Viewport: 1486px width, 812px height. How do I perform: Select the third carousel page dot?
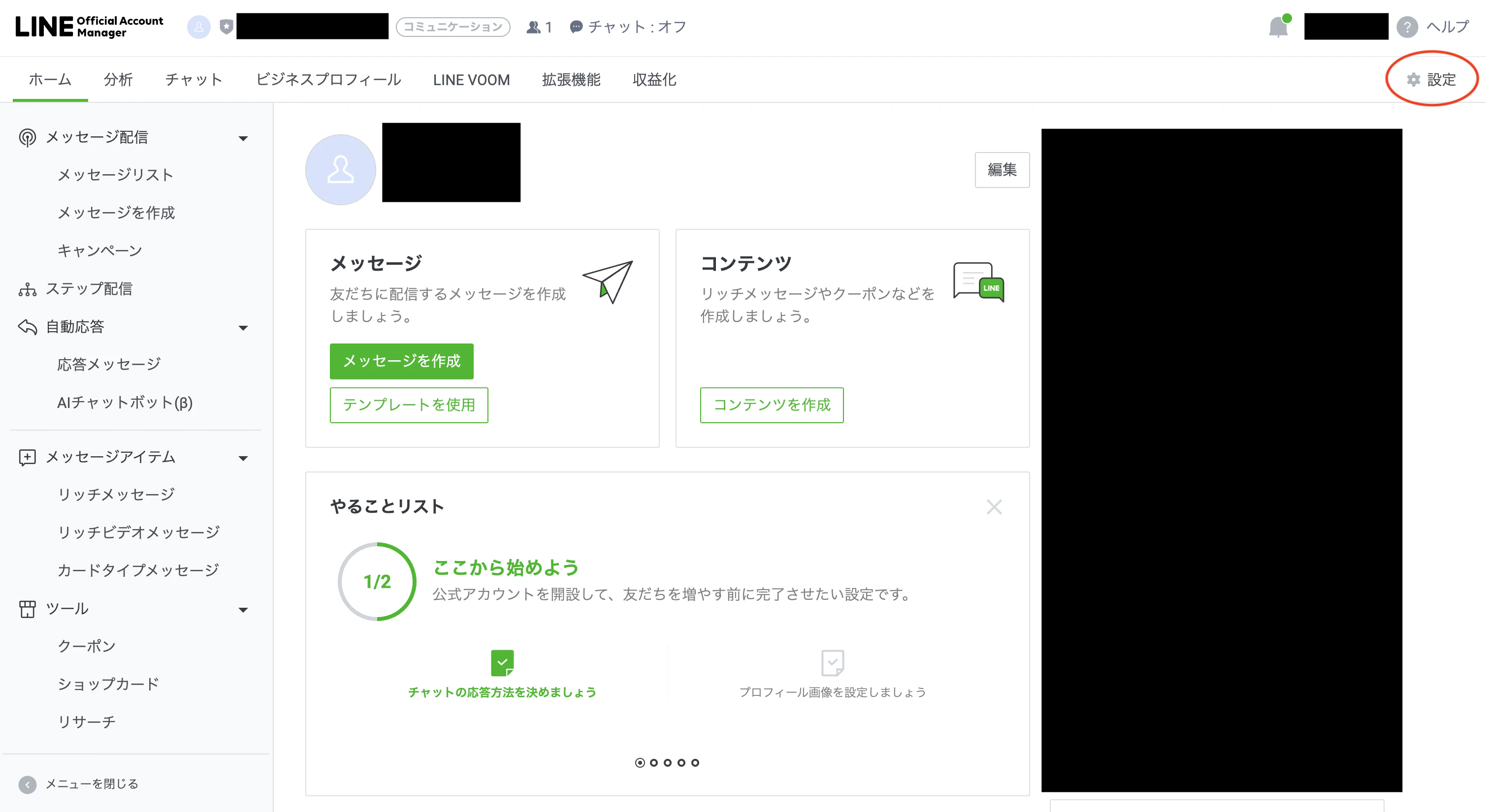point(668,762)
